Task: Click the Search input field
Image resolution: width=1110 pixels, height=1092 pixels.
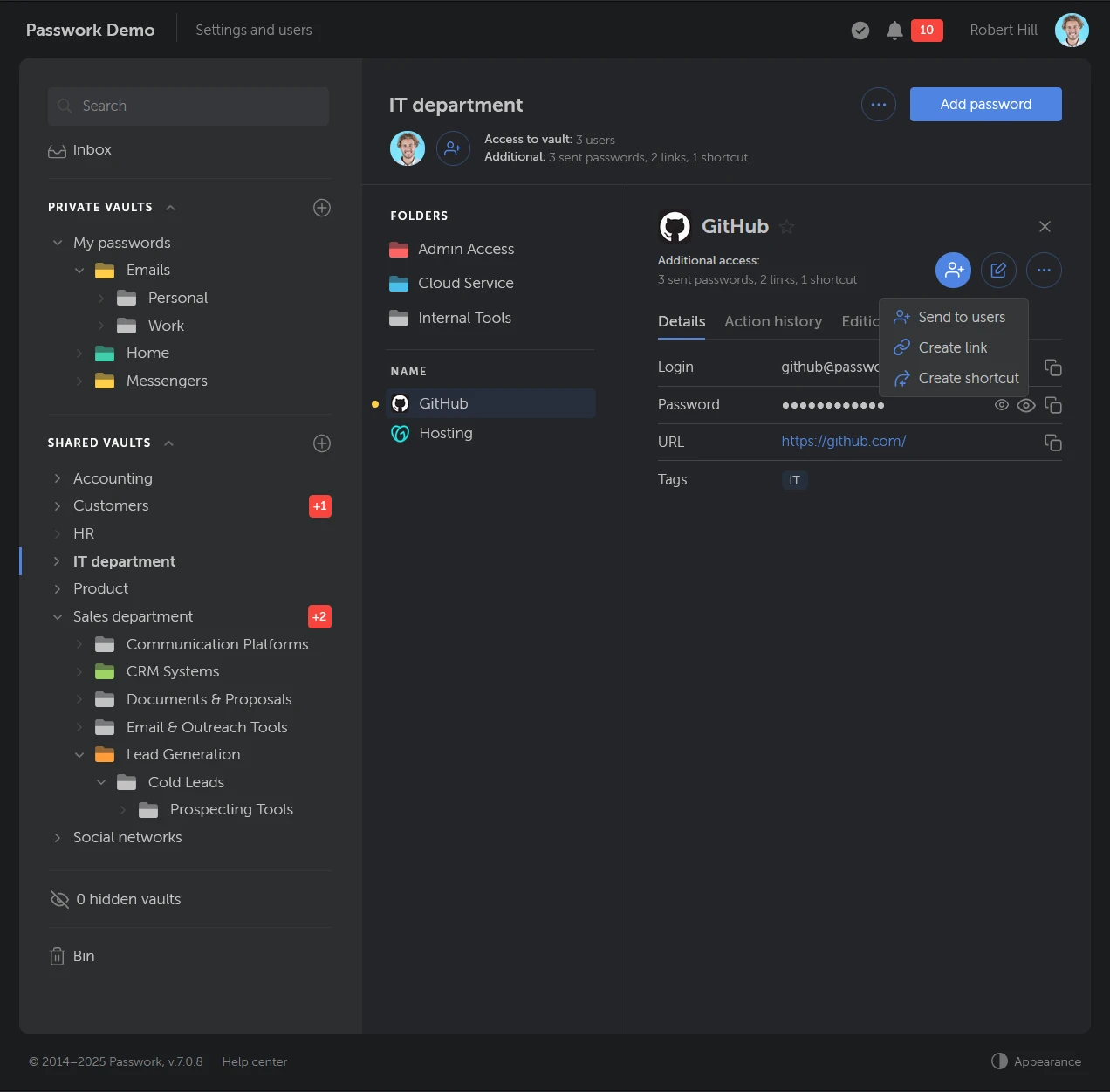Action: coord(188,106)
